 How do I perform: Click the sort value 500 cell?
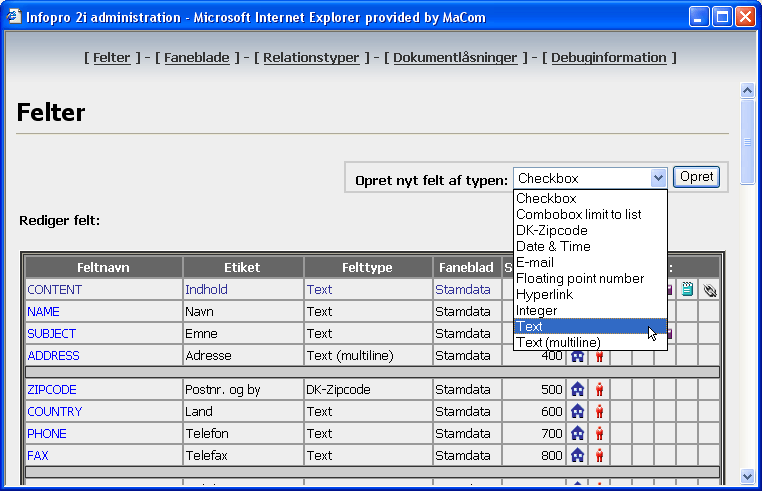[534, 389]
